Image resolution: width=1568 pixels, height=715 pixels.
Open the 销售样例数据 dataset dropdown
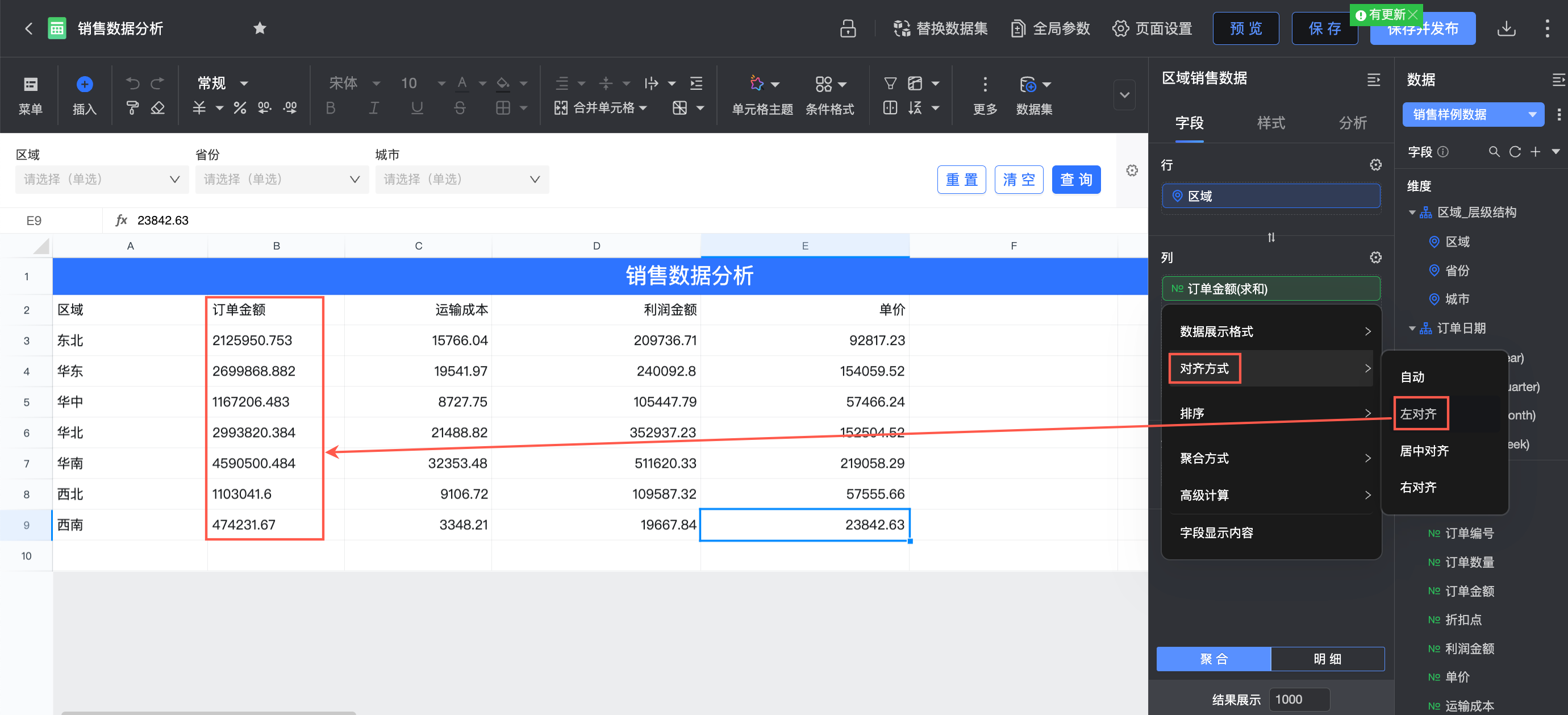coord(1473,114)
